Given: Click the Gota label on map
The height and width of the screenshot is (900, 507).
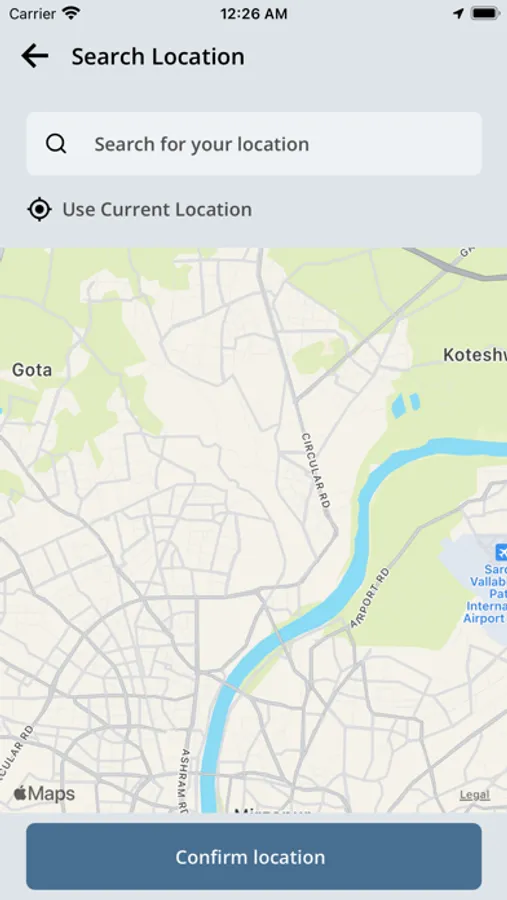Looking at the screenshot, I should click(x=32, y=370).
